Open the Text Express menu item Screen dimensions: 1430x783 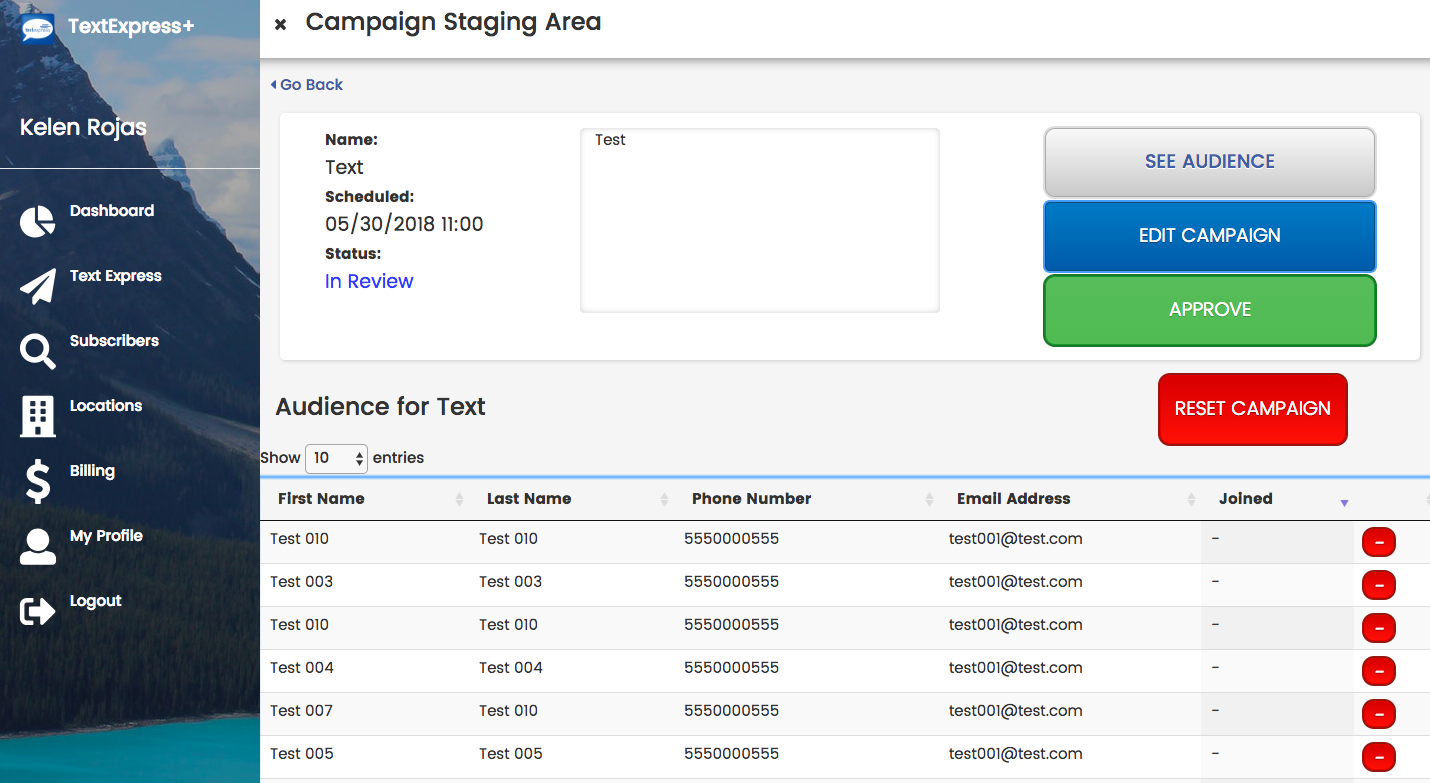pos(116,276)
